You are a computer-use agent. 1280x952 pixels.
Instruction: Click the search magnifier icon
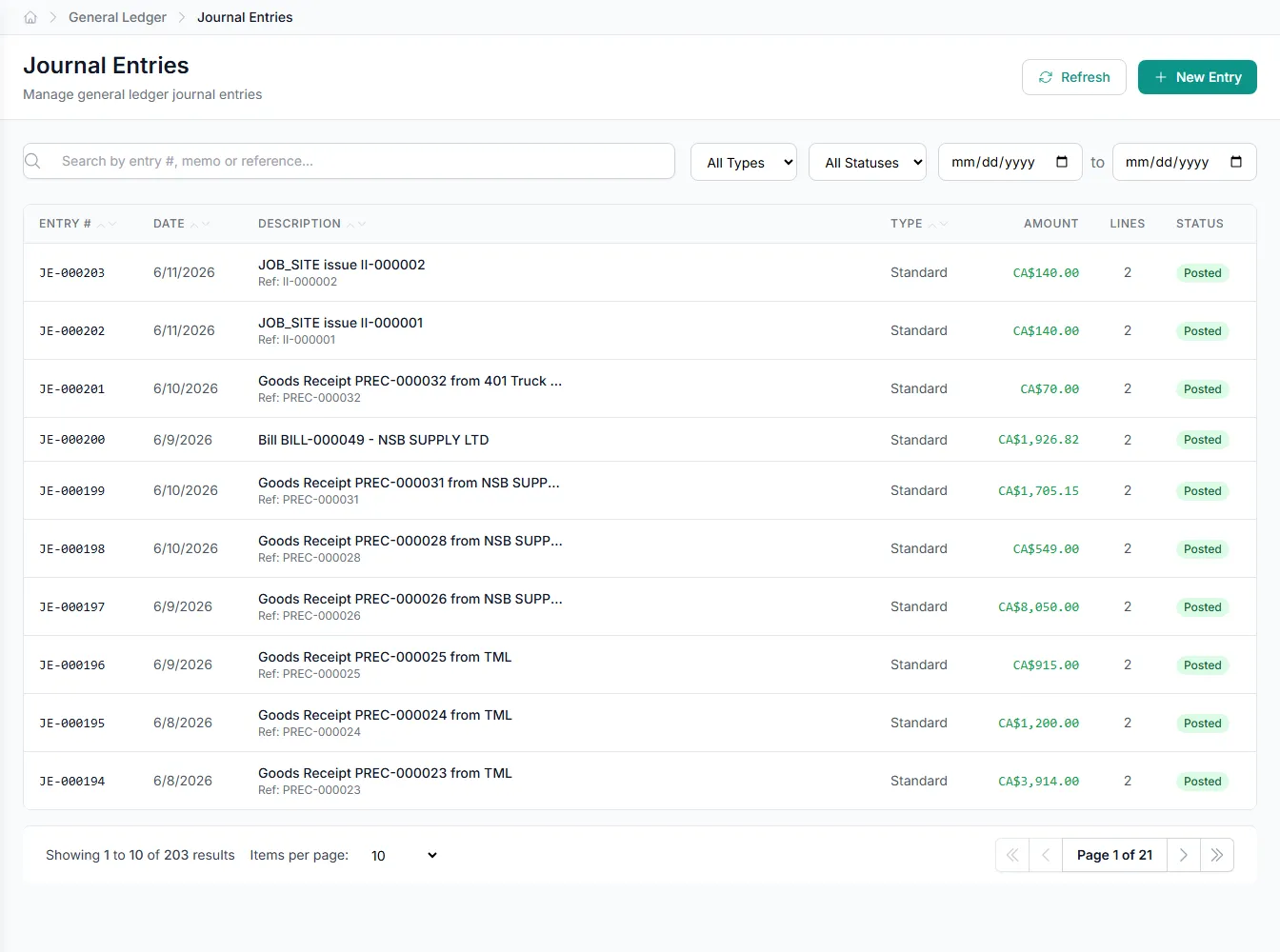click(33, 161)
